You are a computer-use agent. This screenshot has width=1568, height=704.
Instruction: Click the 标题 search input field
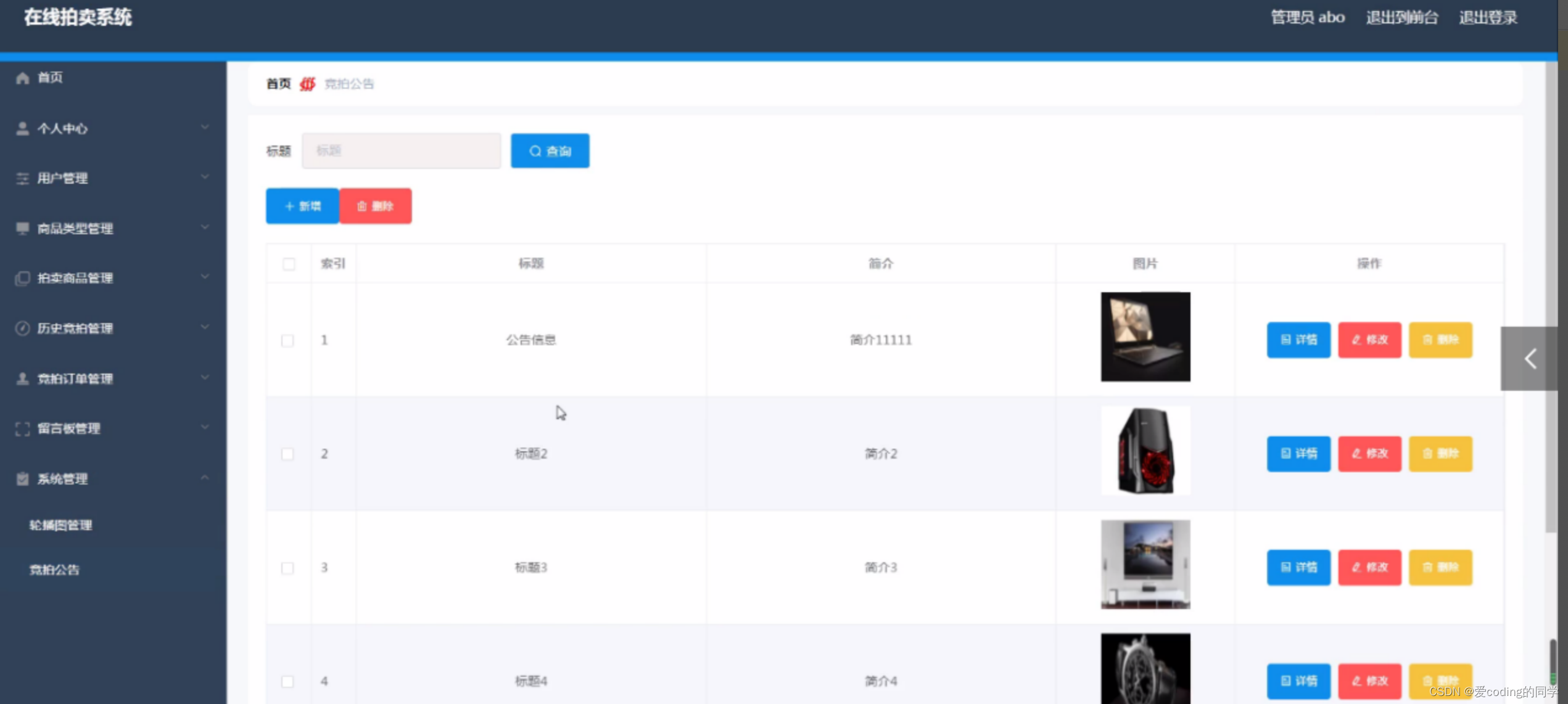coord(402,151)
